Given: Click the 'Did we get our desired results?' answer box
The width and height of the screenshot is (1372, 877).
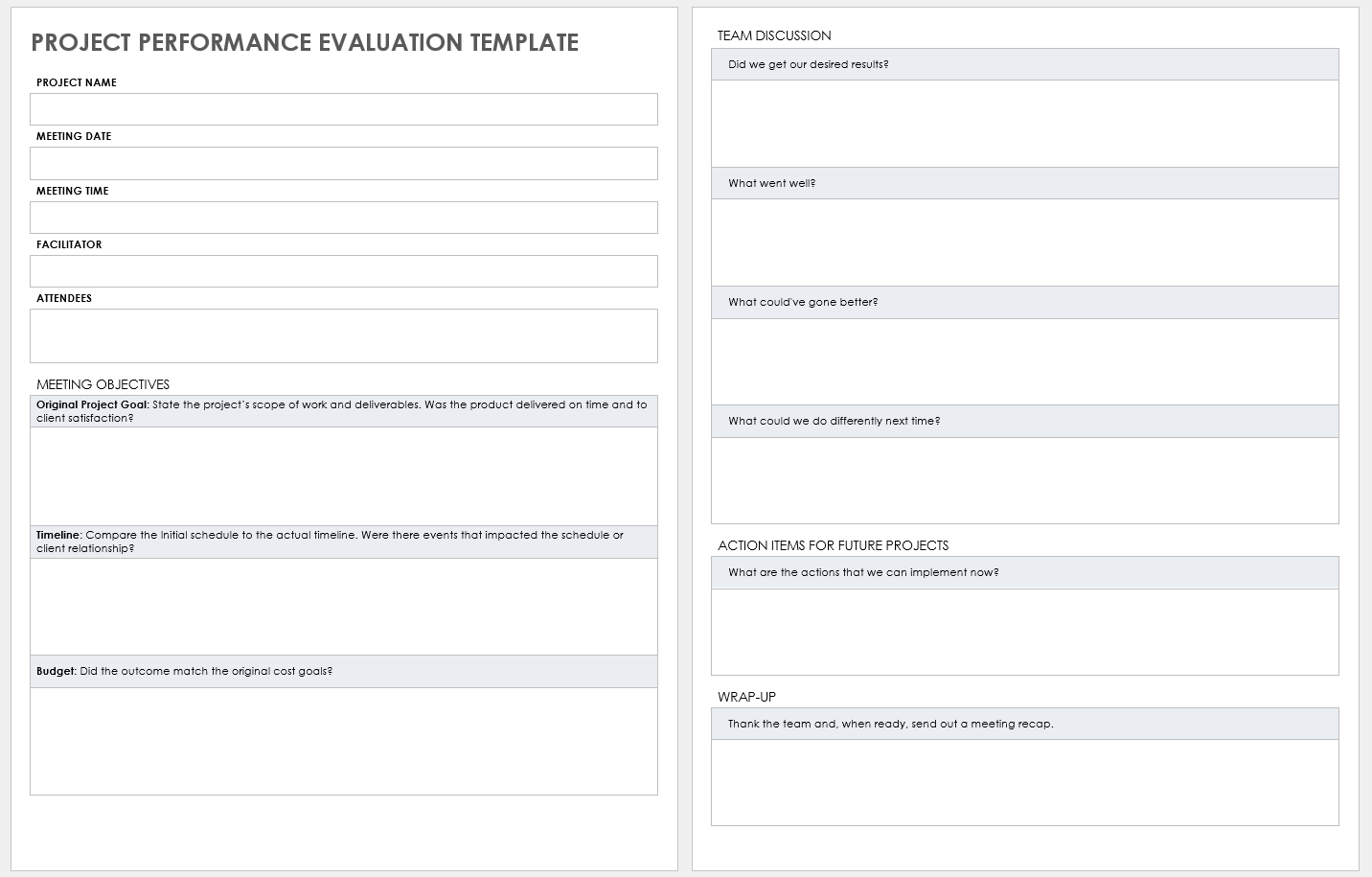Looking at the screenshot, I should tap(1023, 123).
